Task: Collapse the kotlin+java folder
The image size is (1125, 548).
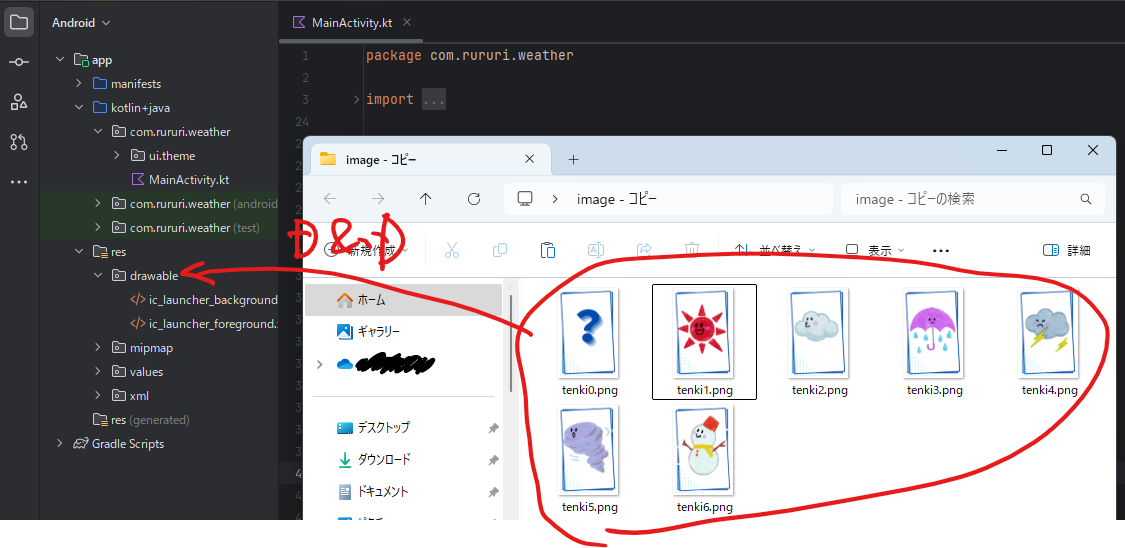Action: click(79, 108)
